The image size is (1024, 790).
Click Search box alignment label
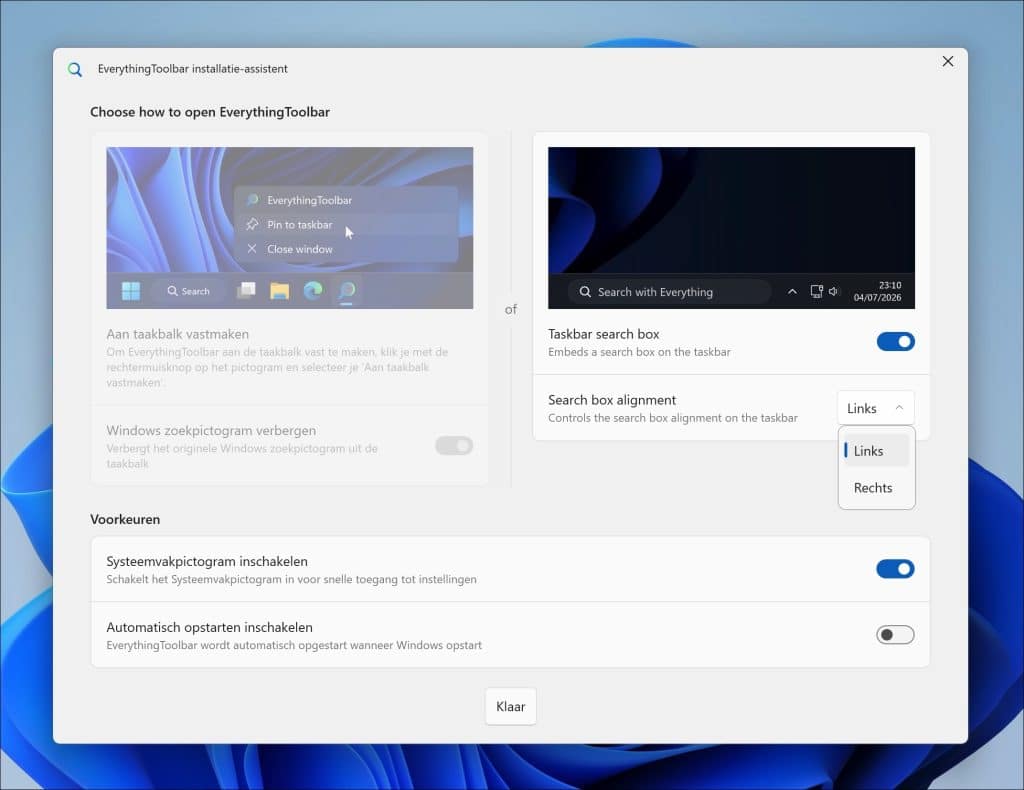[x=612, y=400]
